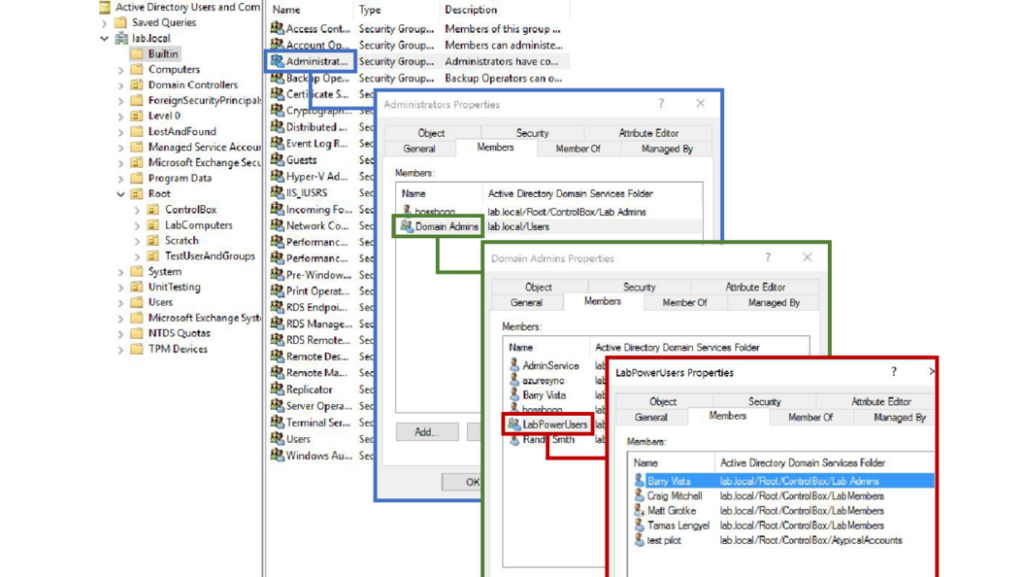This screenshot has height=577, width=1024.
Task: Open Security tab in Domain Admins Properties
Action: (x=639, y=287)
